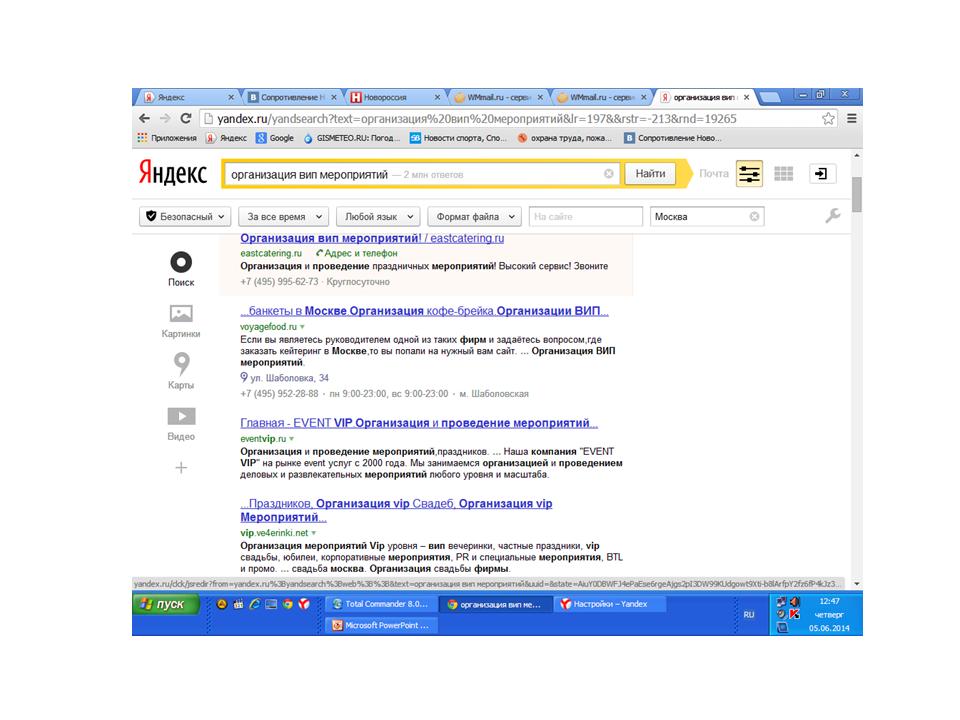960x720 pixels.
Task: Click the browser forward arrow
Action: pos(165,118)
